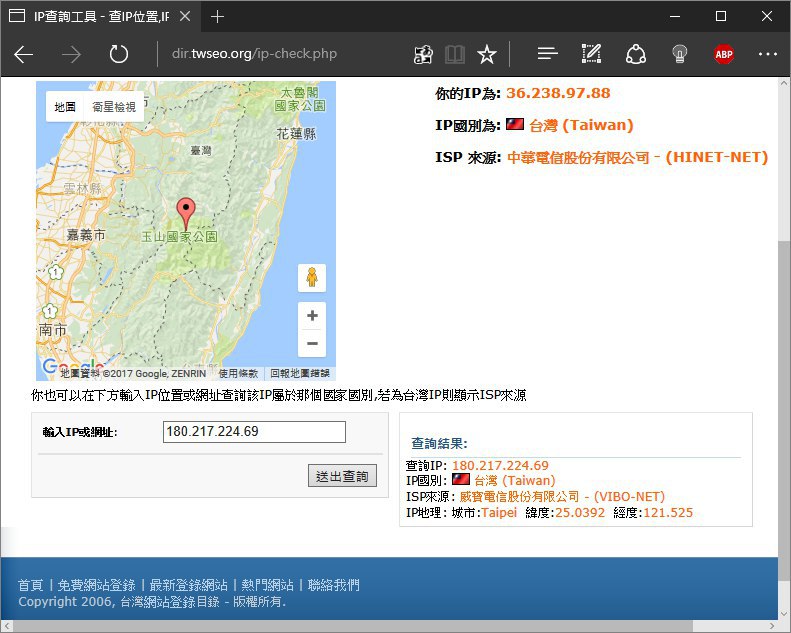This screenshot has width=791, height=633.
Task: Click the 輸入IP或網址 input field
Action: coord(254,432)
